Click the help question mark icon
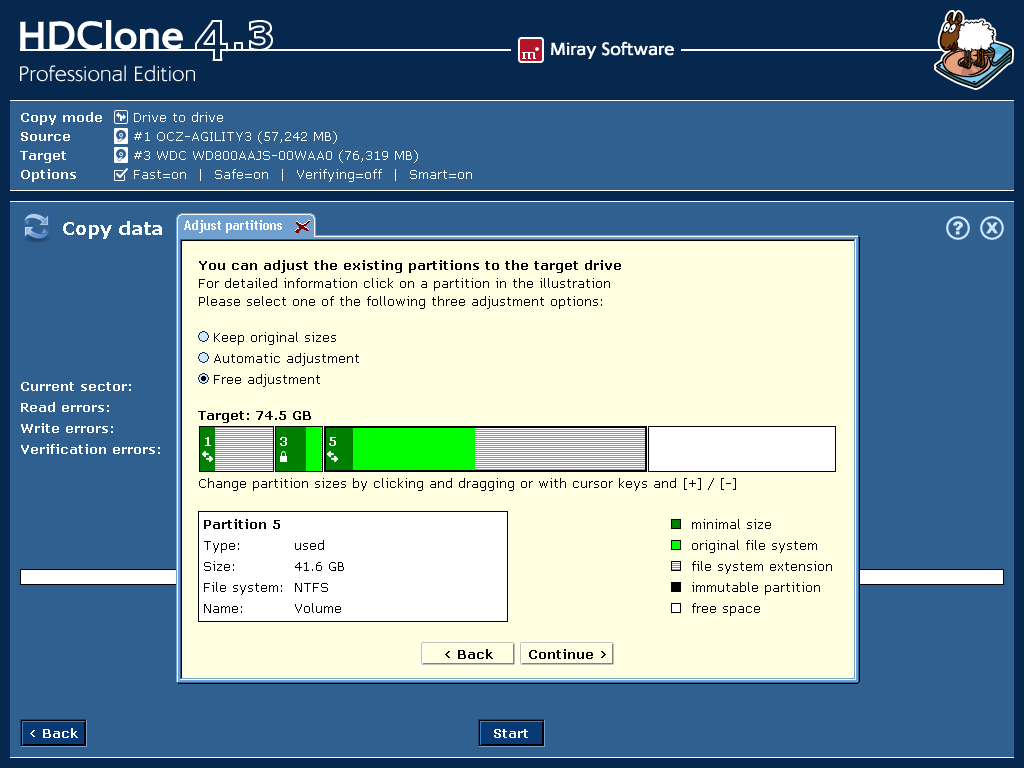Viewport: 1024px width, 768px height. pos(957,228)
